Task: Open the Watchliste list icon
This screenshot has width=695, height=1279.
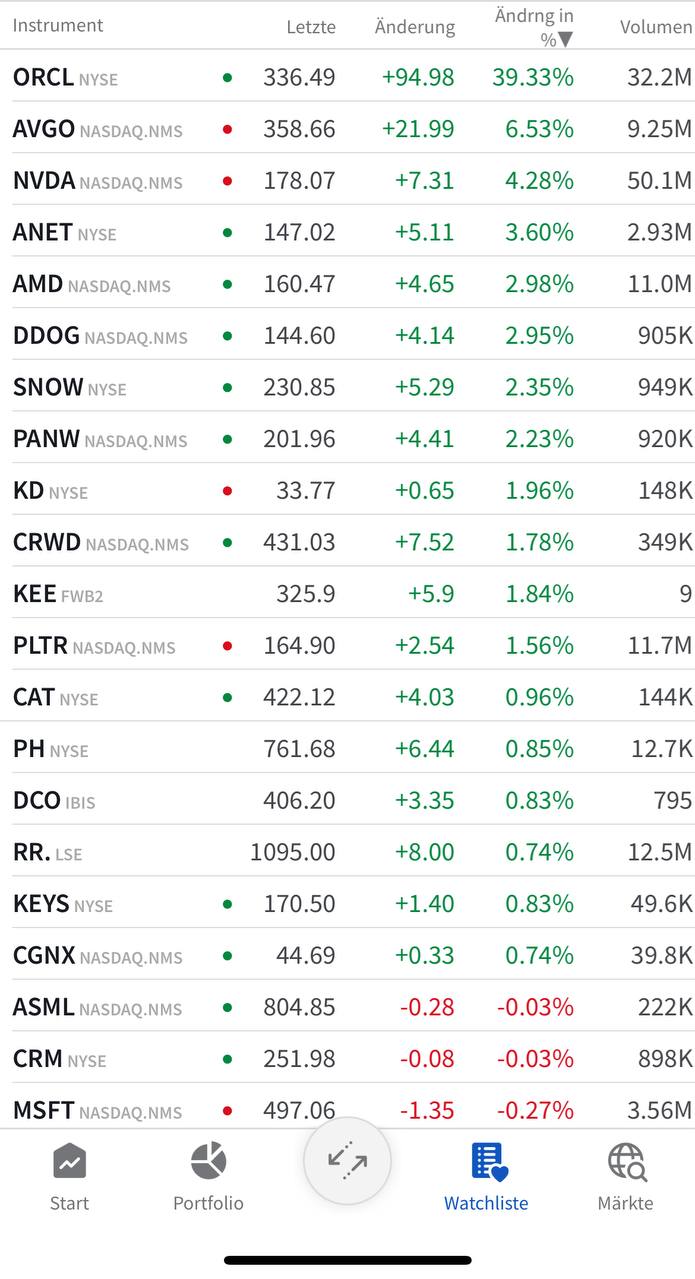Action: (488, 1163)
